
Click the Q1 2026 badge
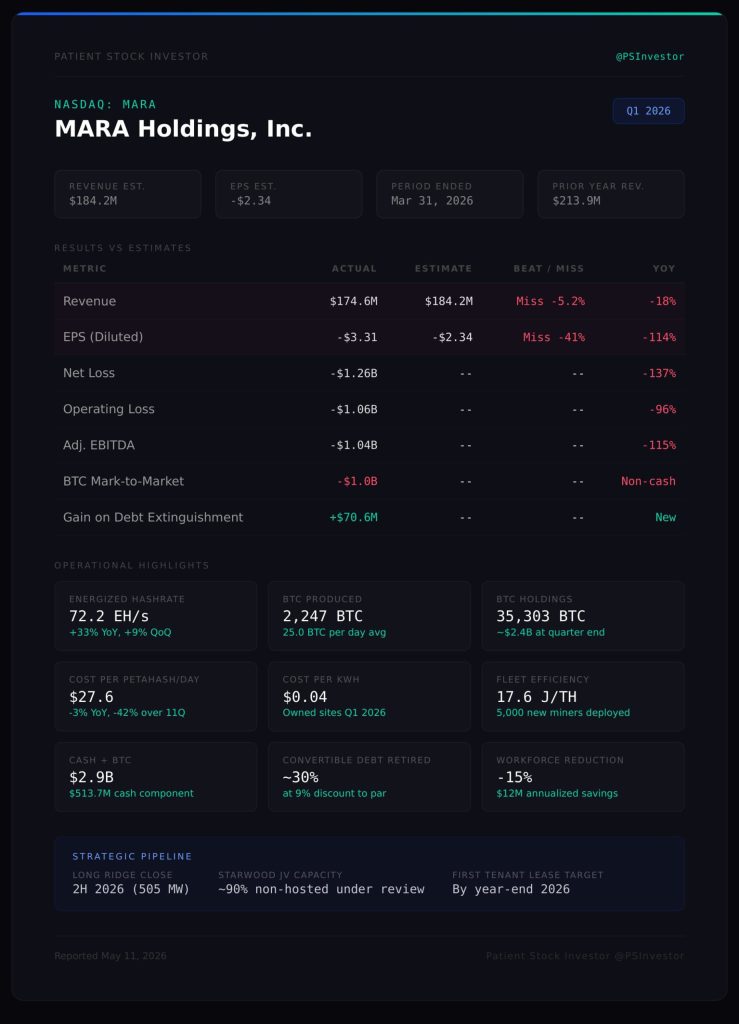click(x=648, y=111)
